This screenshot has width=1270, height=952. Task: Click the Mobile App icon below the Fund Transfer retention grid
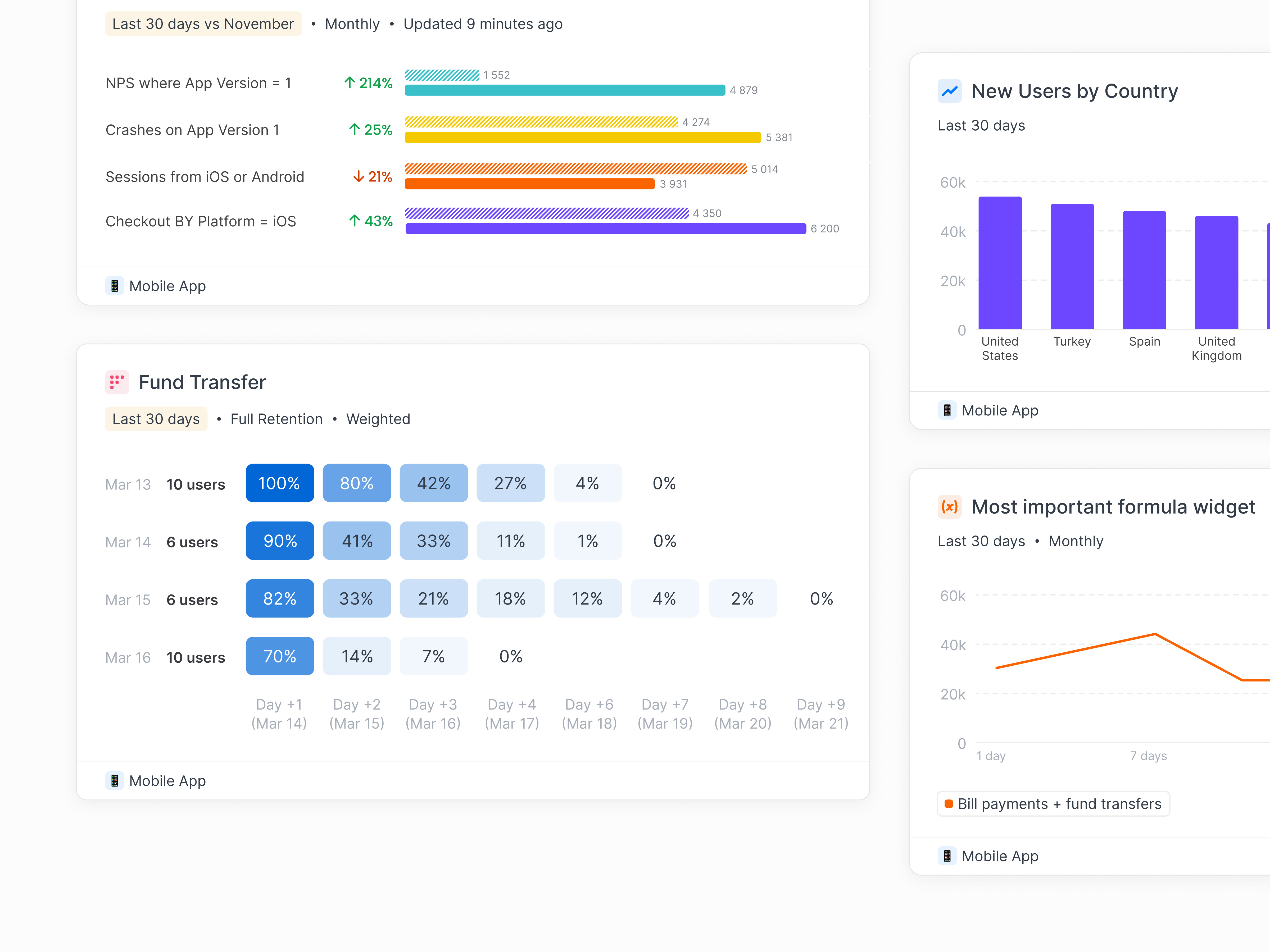(115, 780)
